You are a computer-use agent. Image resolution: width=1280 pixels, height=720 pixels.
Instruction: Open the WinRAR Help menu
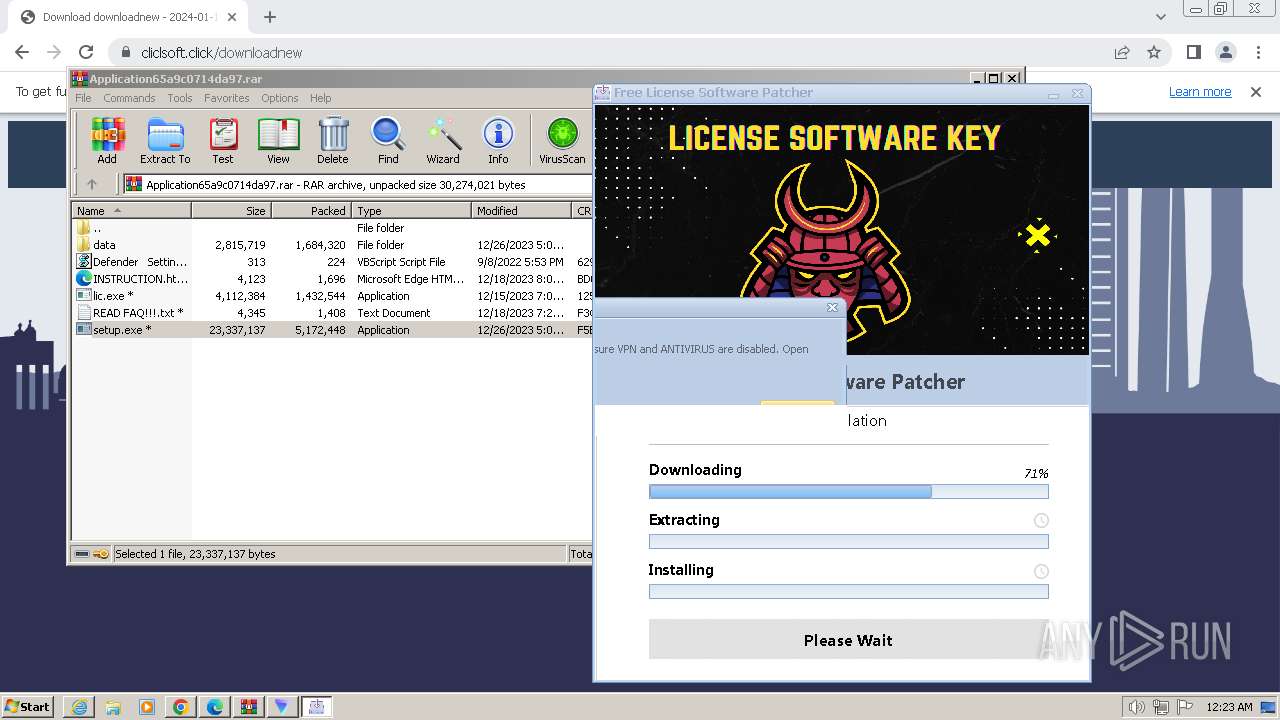(x=320, y=98)
